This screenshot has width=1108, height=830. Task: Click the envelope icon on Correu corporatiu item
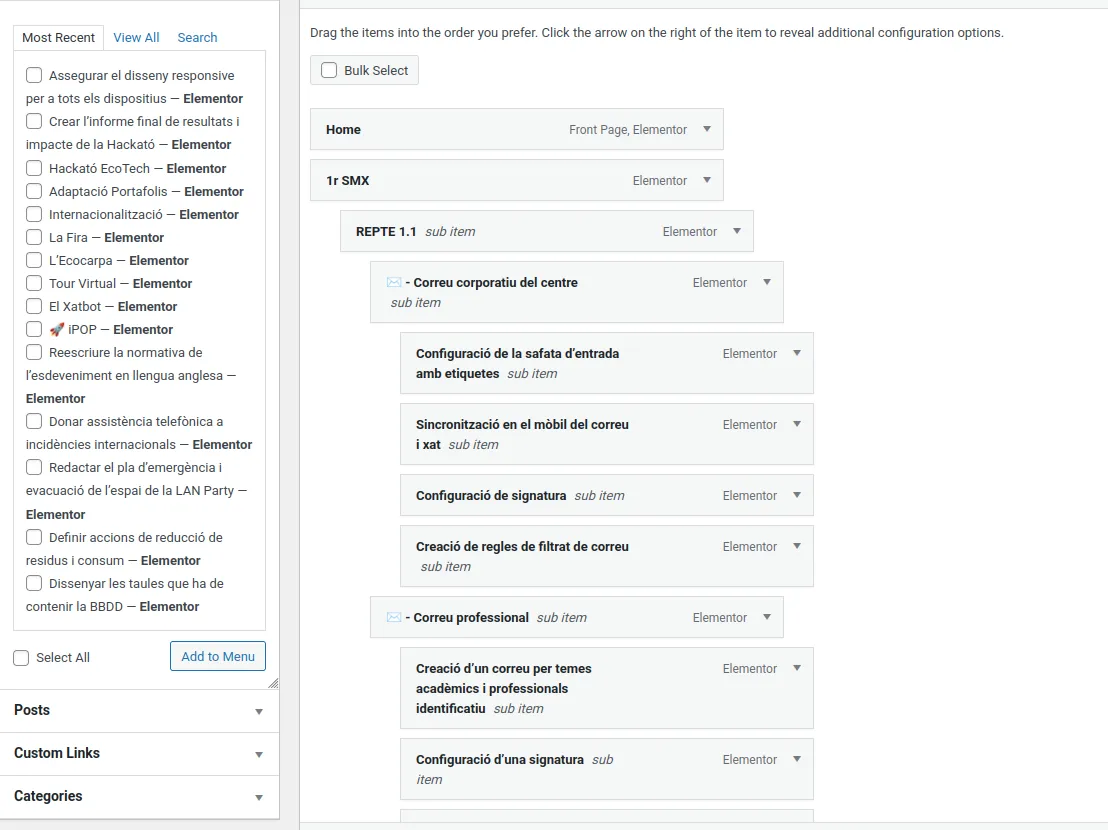coord(394,283)
